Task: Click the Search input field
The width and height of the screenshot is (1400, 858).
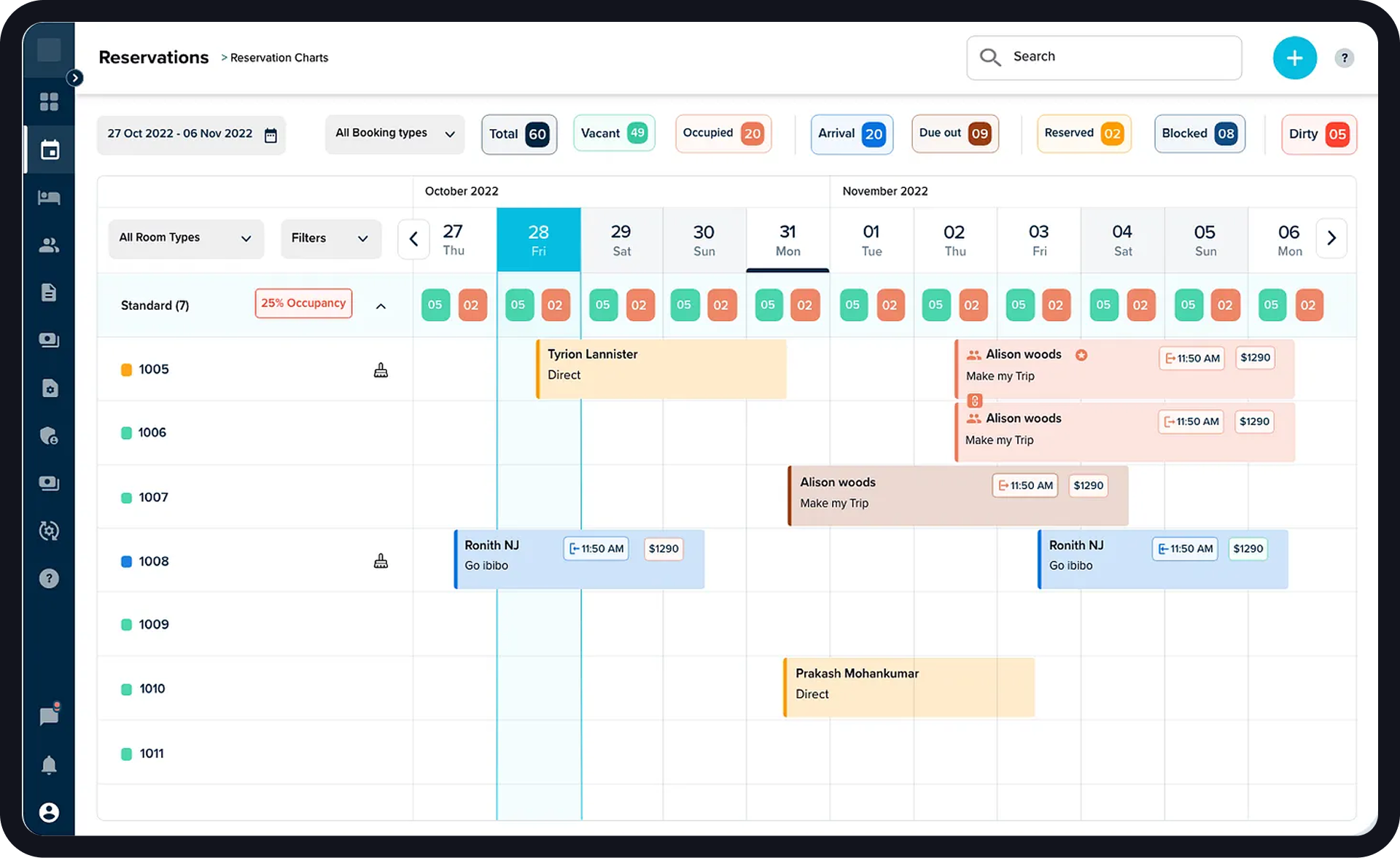Action: tap(1104, 57)
